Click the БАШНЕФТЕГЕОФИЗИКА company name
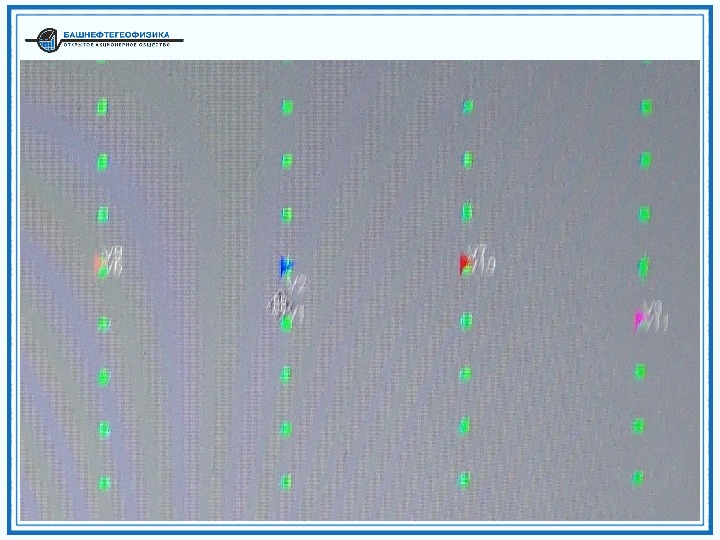 pos(116,35)
